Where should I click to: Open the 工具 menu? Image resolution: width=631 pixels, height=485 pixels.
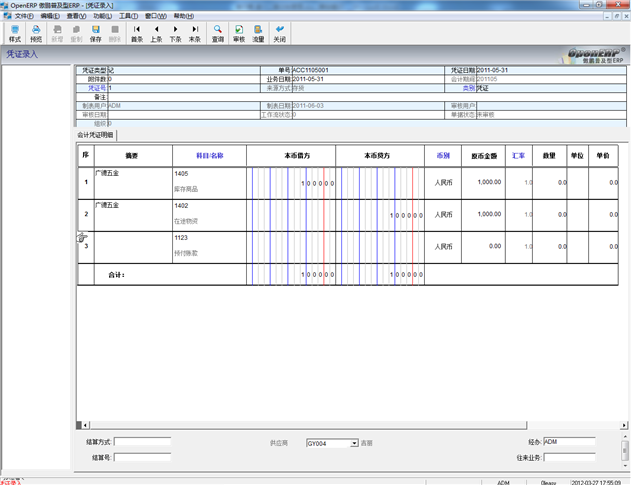[128, 16]
